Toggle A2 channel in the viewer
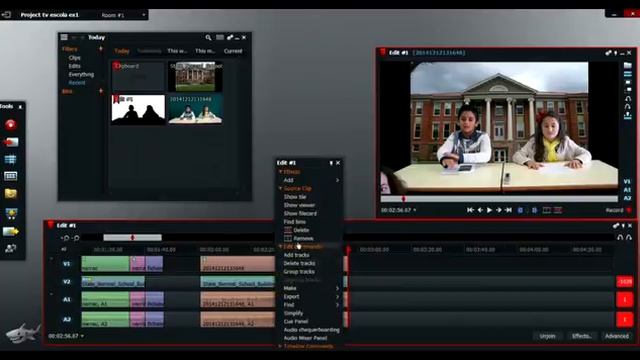The width and height of the screenshot is (640, 360). pyautogui.click(x=627, y=198)
